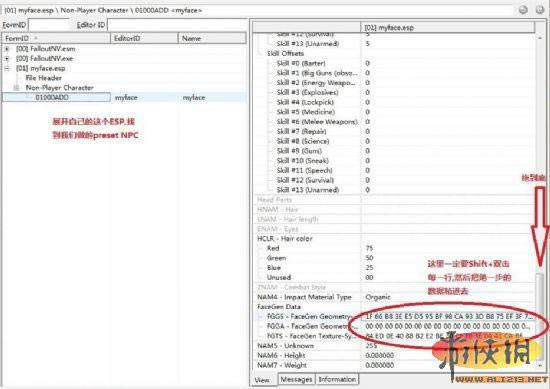This screenshot has height=389, width=550.
Task: Expand the [00] FalloutNV.exe node
Action: [x=7, y=59]
